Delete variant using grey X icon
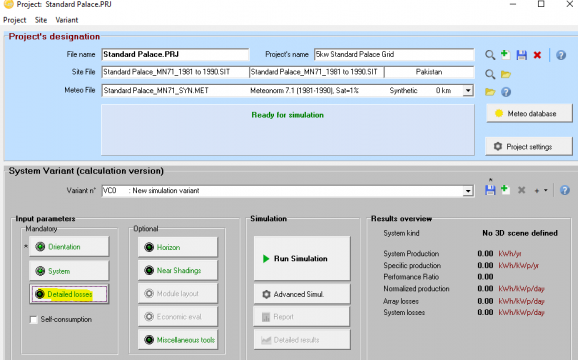The height and width of the screenshot is (360, 578). [521, 190]
